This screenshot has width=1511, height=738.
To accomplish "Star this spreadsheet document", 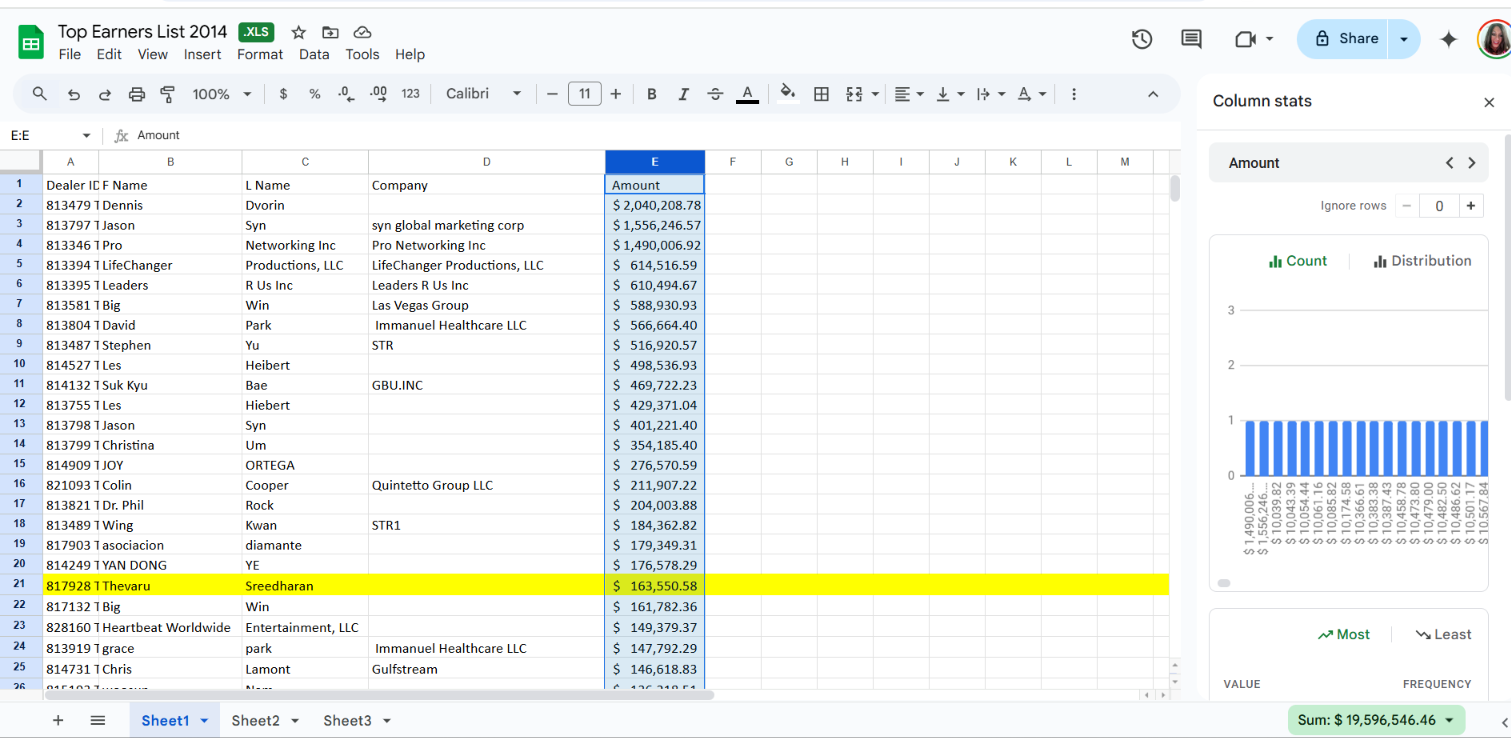I will tap(298, 33).
